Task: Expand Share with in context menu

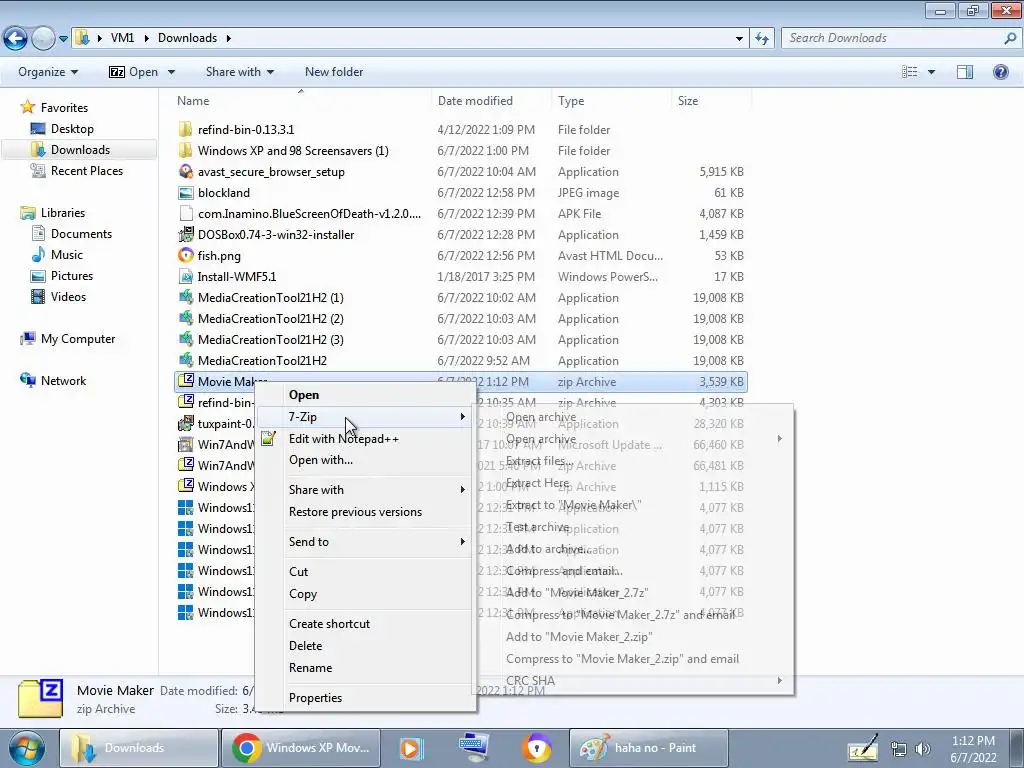Action: (363, 490)
